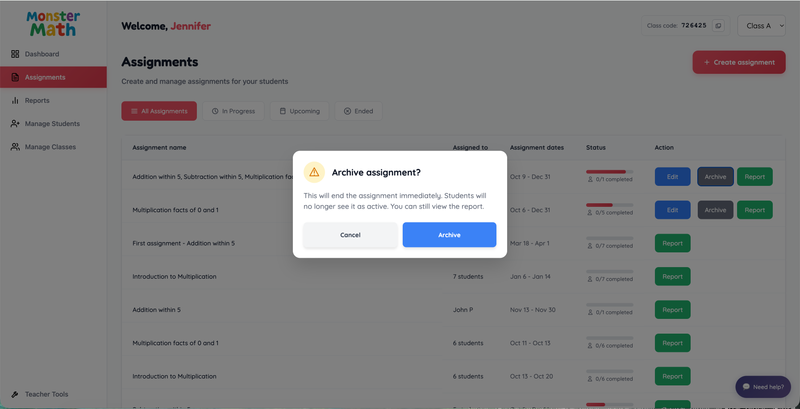
Task: Open Report for First assignment - Addition within 5
Action: pos(672,243)
